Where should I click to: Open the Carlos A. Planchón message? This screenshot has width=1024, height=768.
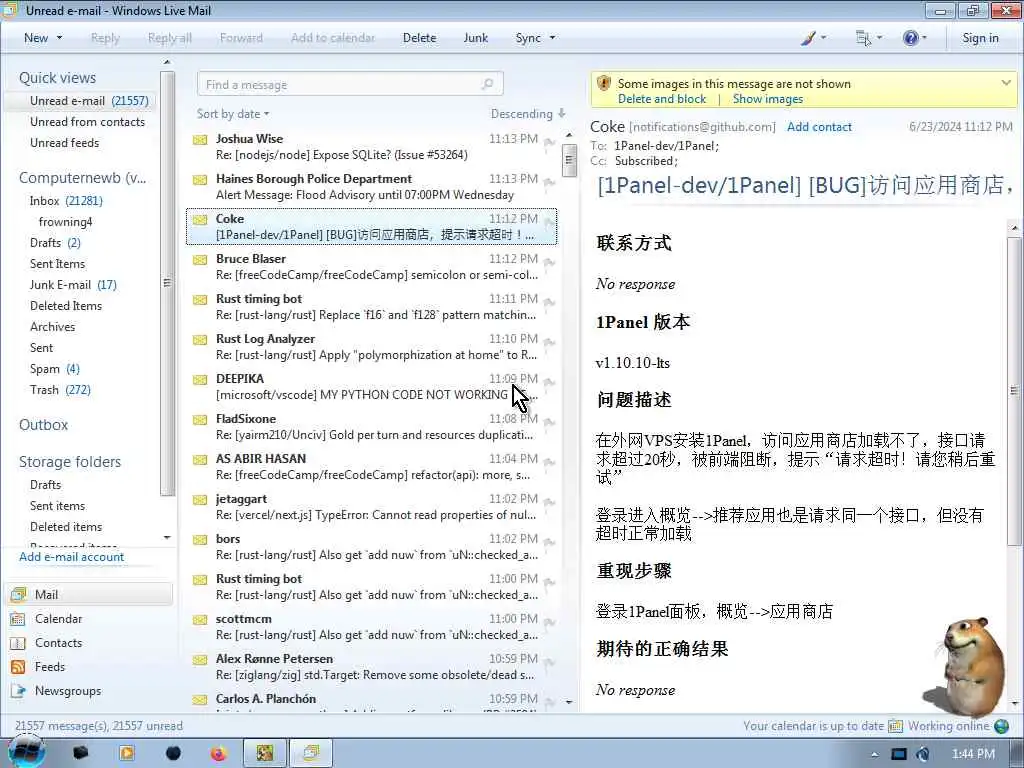click(x=371, y=702)
